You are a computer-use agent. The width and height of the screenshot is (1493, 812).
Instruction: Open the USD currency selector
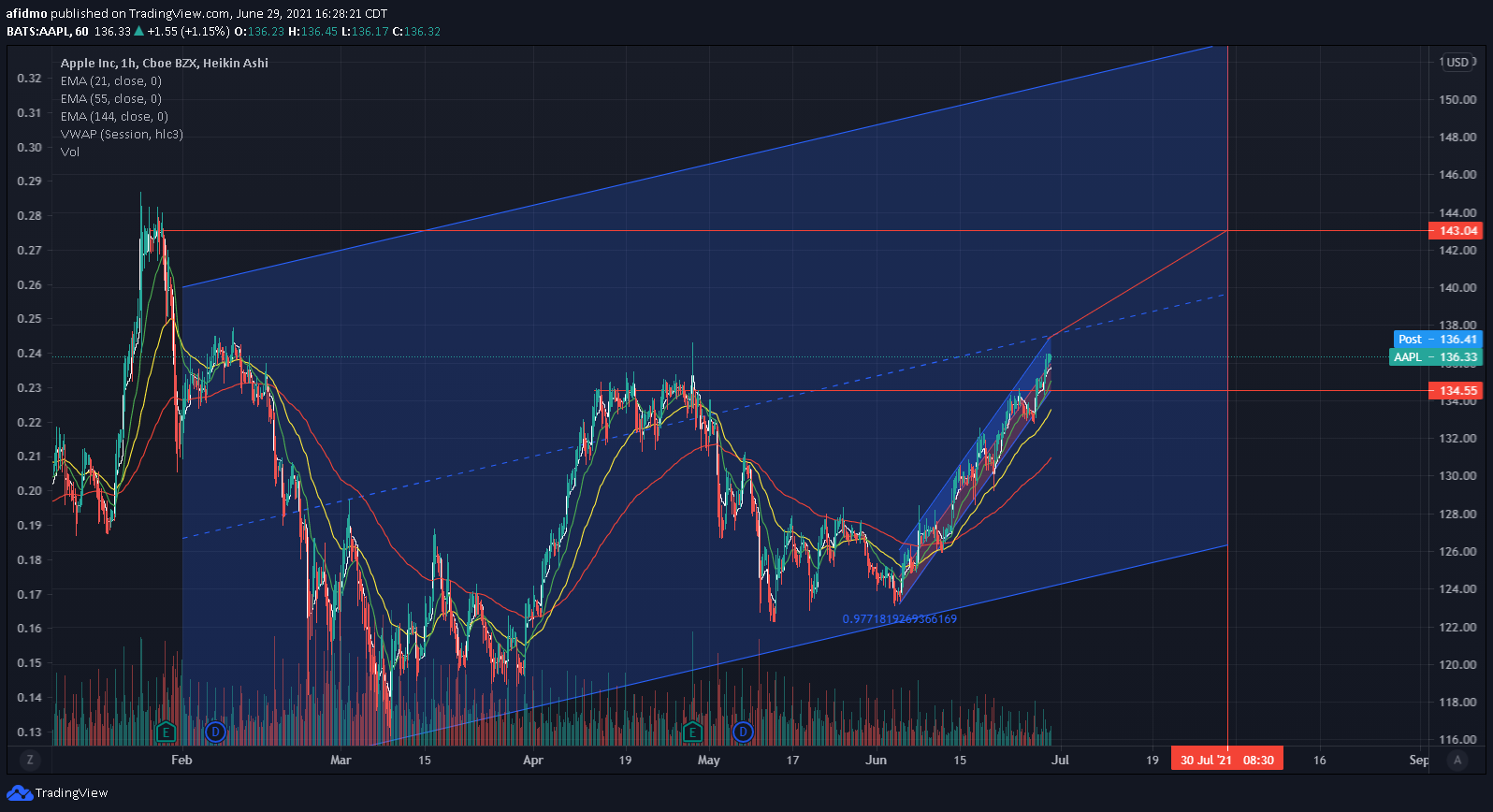coord(1457,62)
